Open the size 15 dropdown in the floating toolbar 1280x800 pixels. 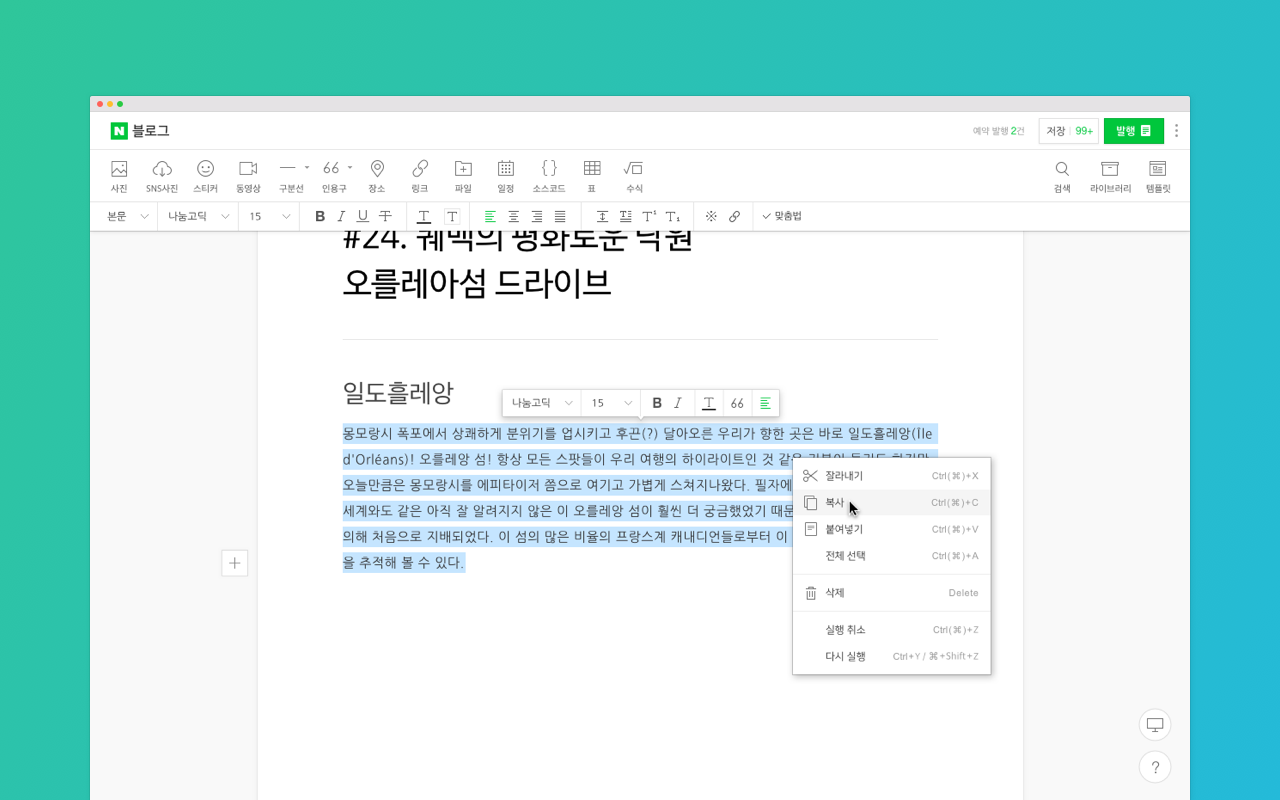click(x=611, y=403)
